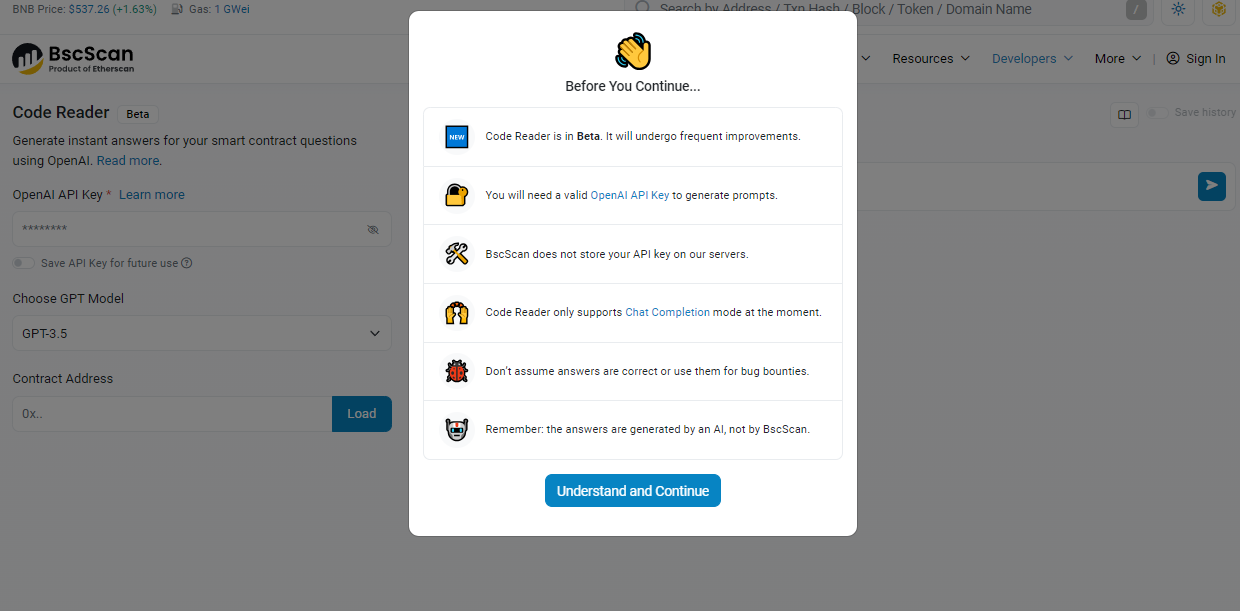This screenshot has height=611, width=1240.
Task: Open the book documentation icon
Action: coord(1124,115)
